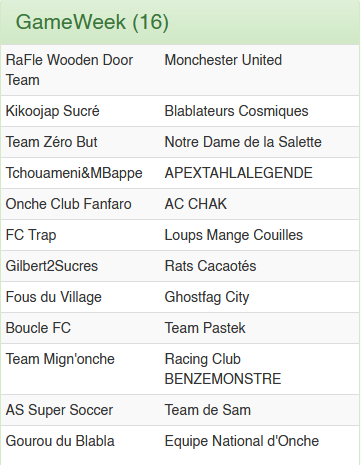Click Fous du Village
Viewport: 361px width, 465px height.
53,297
